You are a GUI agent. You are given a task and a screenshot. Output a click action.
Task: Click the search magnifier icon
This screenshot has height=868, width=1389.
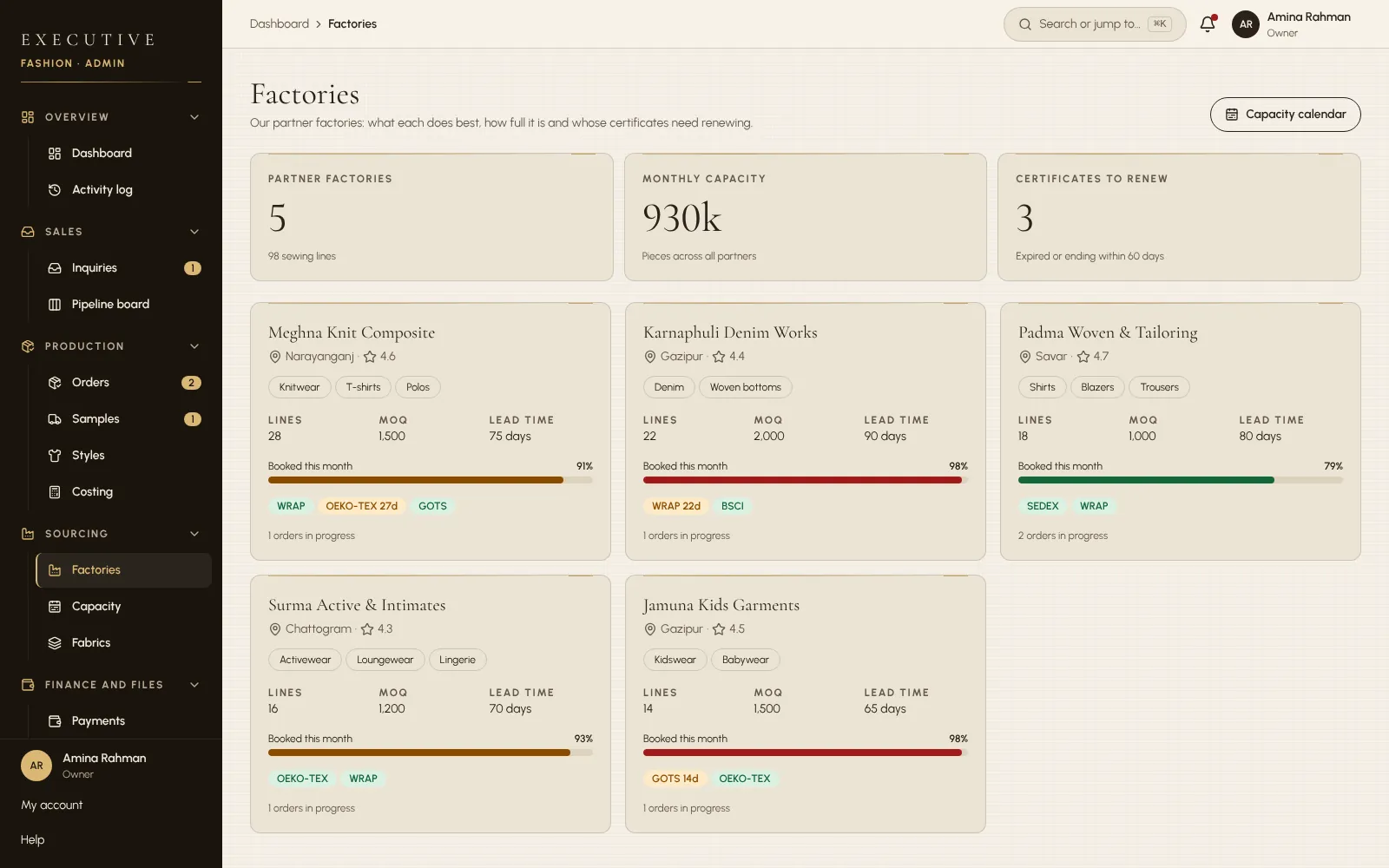click(1025, 24)
